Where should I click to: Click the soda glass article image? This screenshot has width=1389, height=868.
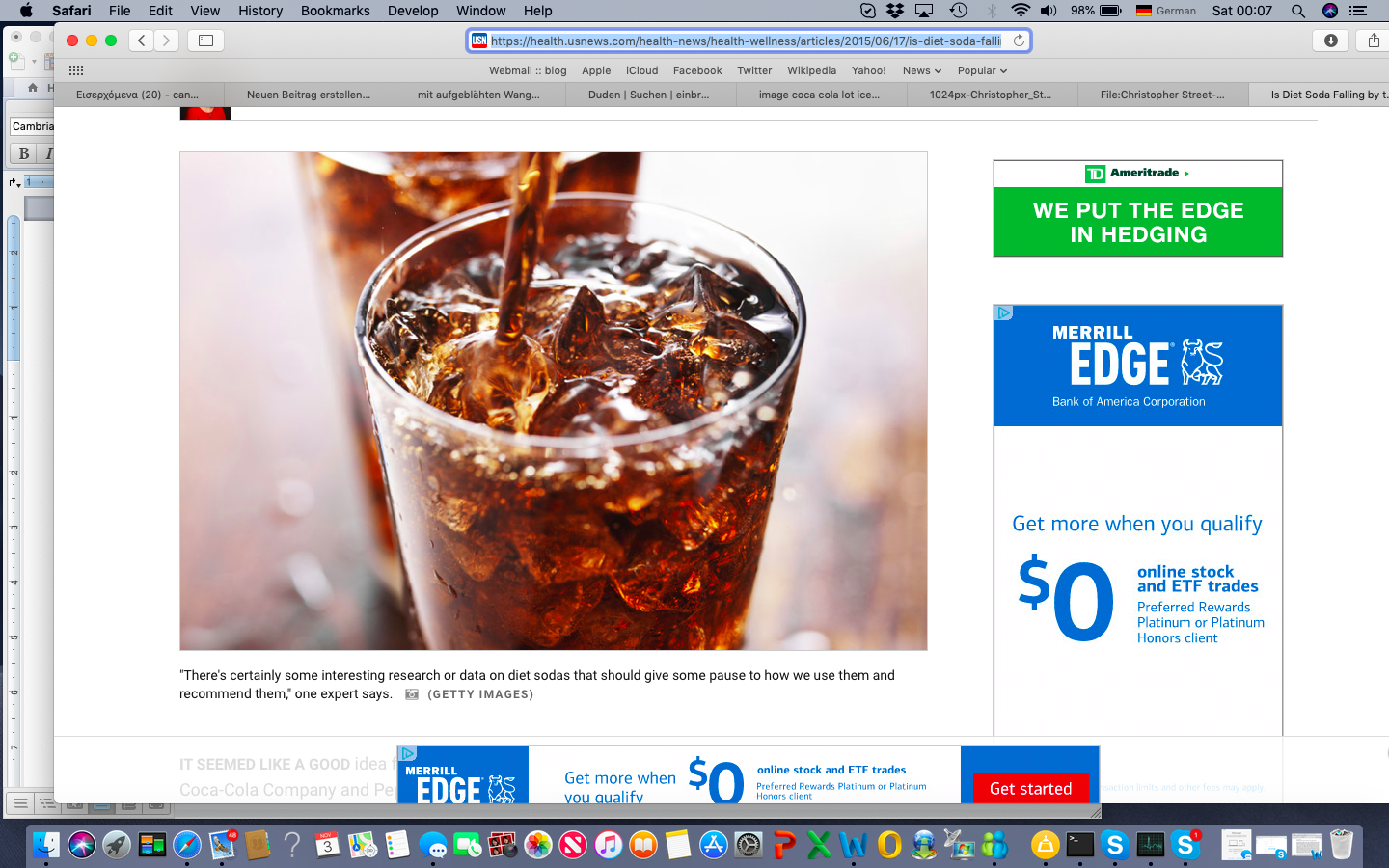(x=553, y=401)
